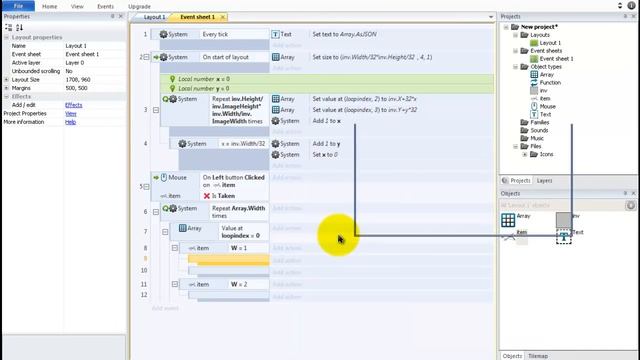Open the tab list dropdown arrow
The height and width of the screenshot is (360, 640).
(491, 17)
